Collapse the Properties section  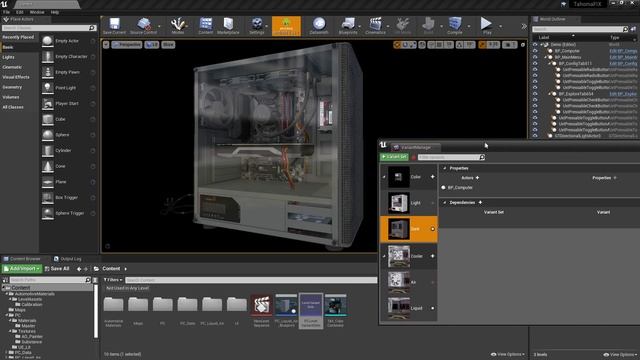pos(445,168)
